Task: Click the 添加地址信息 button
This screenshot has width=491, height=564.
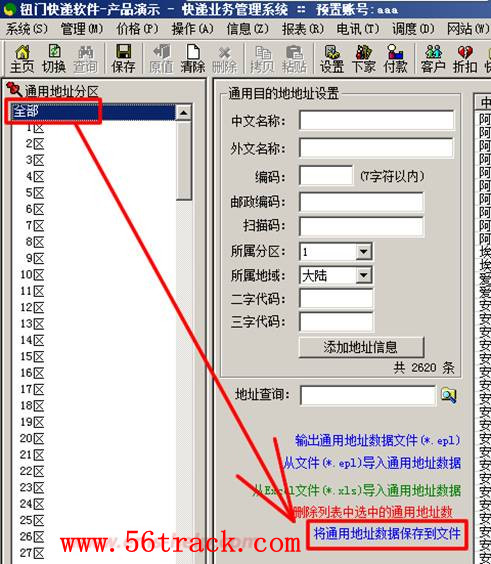Action: [x=361, y=347]
